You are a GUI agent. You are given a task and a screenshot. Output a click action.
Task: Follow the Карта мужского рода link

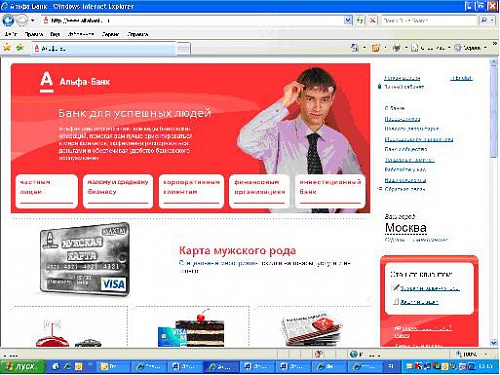[237, 250]
